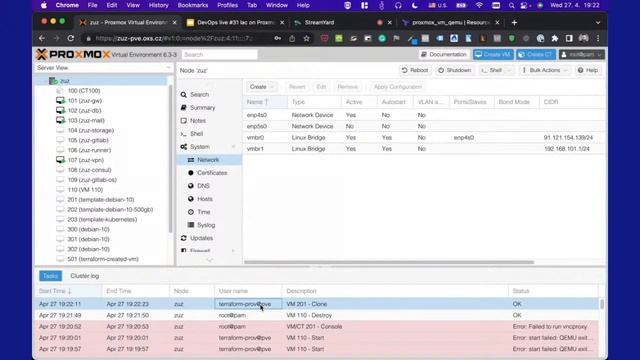The width and height of the screenshot is (640, 360).
Task: Bookmark this page with the star
Action: coord(307,38)
